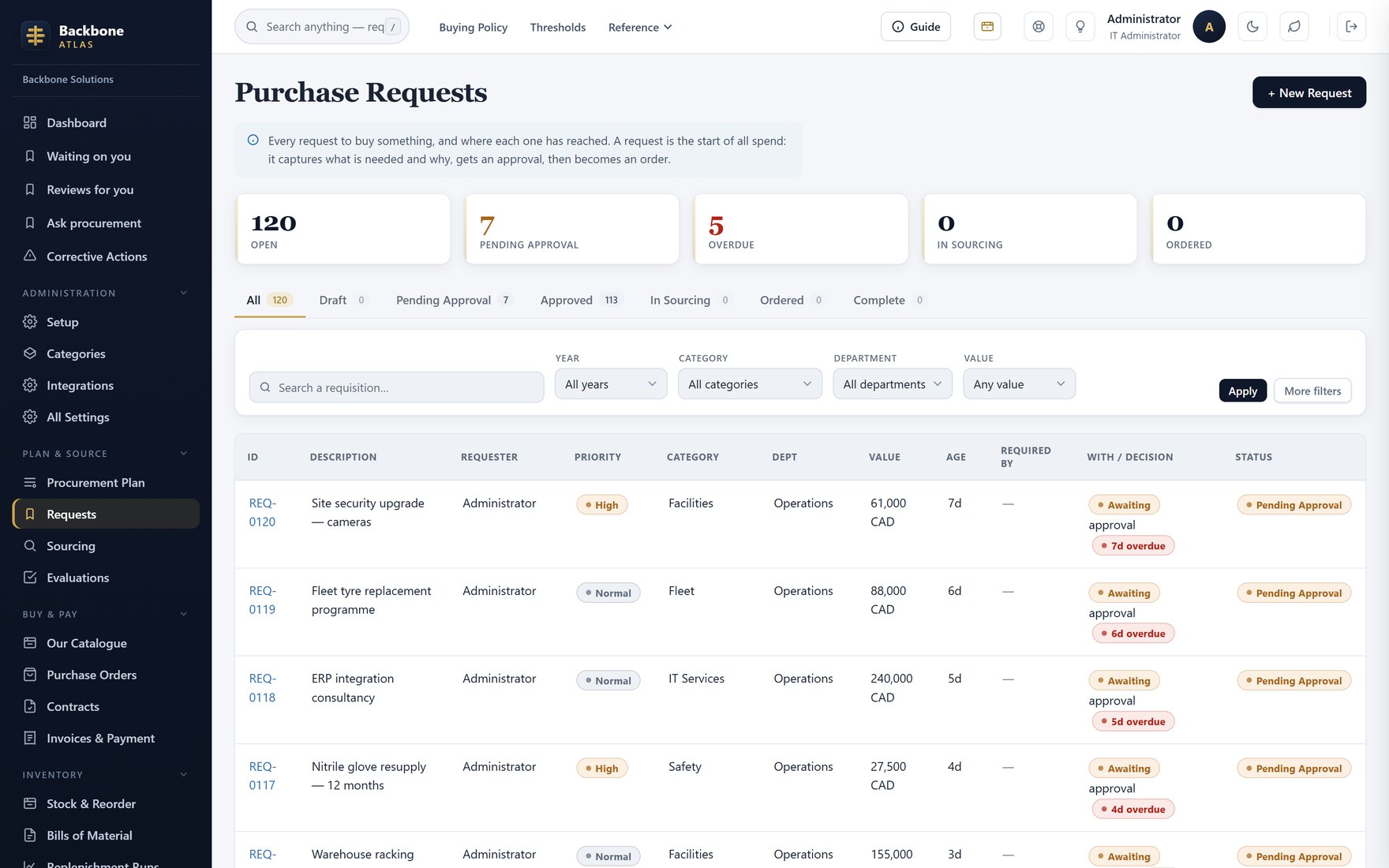The height and width of the screenshot is (868, 1389).
Task: Open the Reference dropdown menu
Action: [640, 27]
